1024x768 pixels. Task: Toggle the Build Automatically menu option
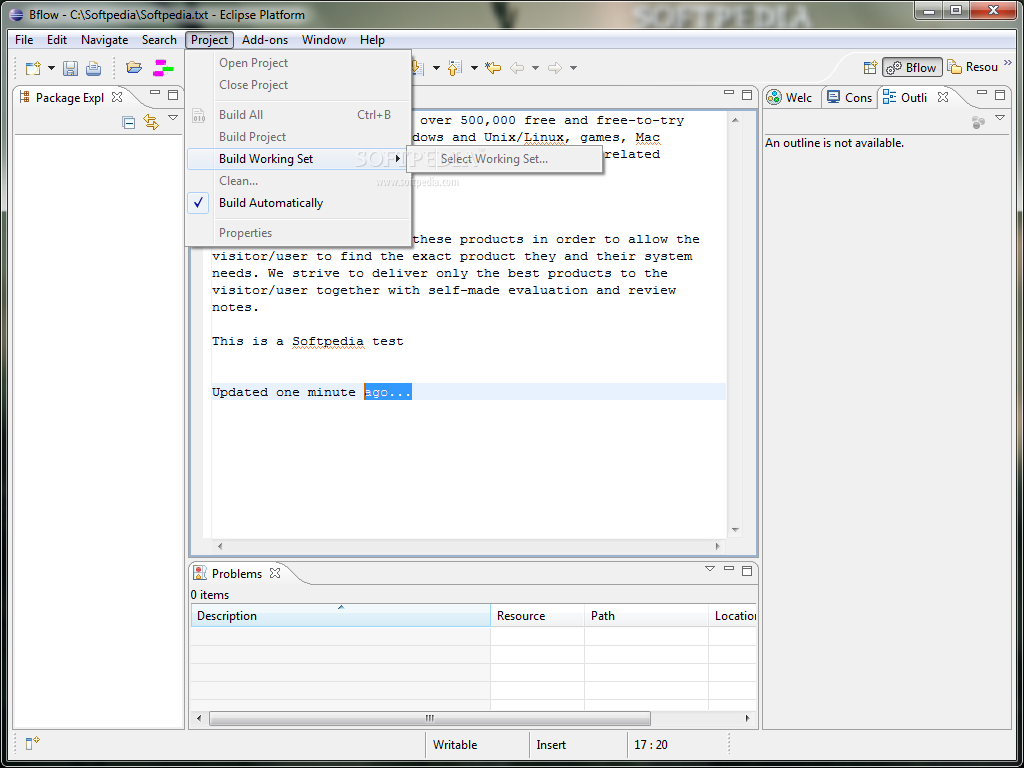(x=298, y=203)
